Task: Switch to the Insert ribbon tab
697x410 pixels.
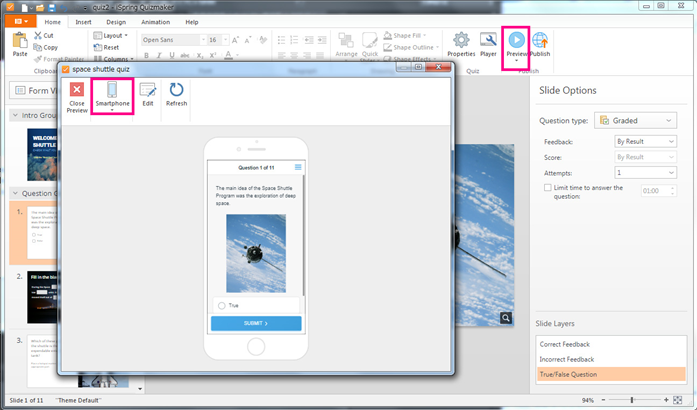Action: coord(83,22)
